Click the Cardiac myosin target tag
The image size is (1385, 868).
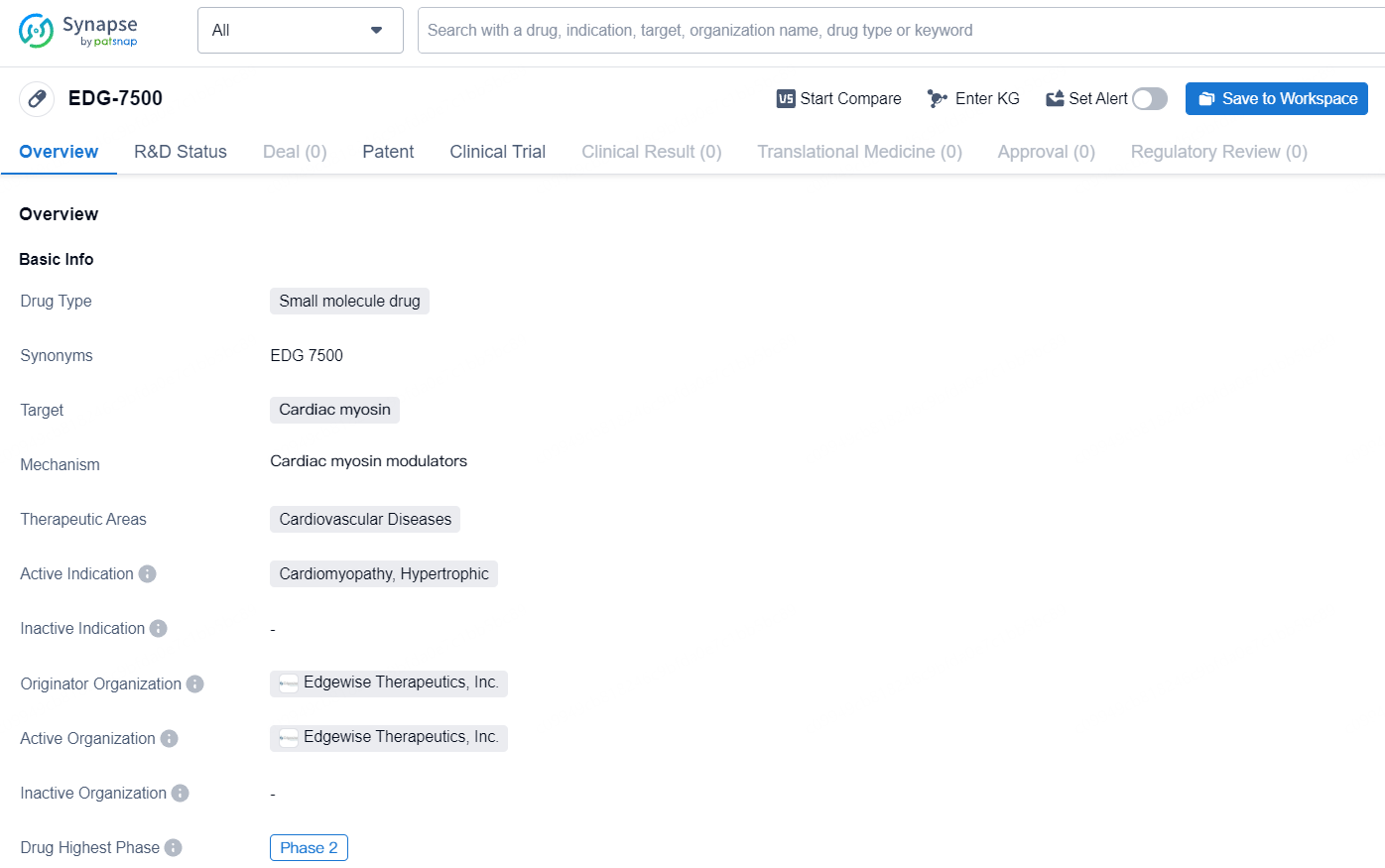[x=334, y=410]
